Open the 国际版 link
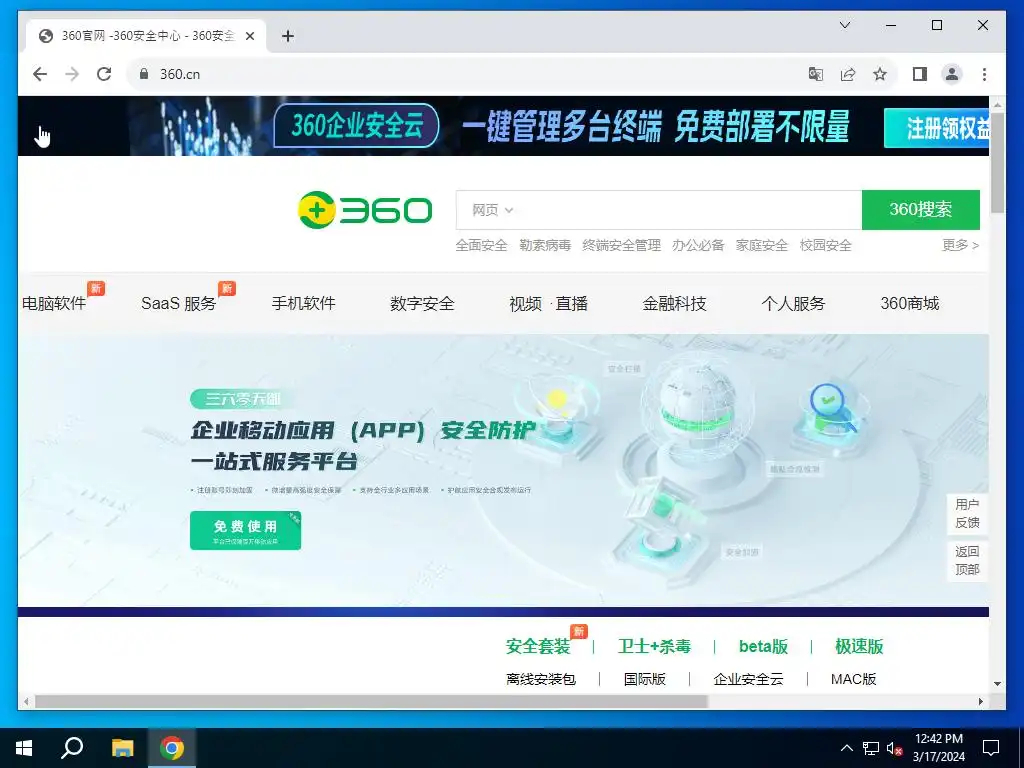Screen dimensions: 1024x768 point(645,679)
